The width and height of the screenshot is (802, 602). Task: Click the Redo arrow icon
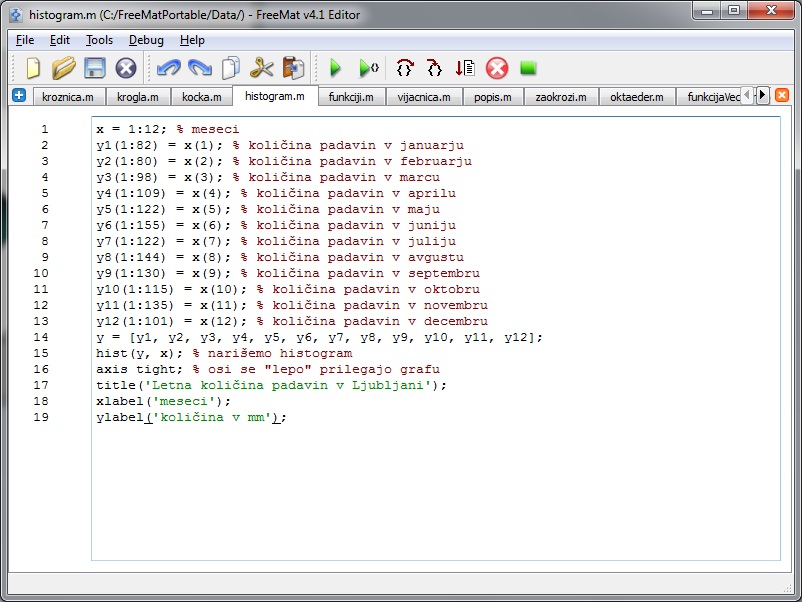coord(199,68)
